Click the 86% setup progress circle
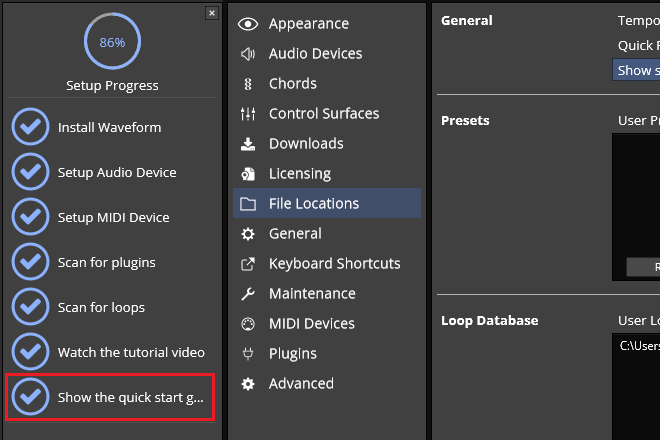The image size is (660, 440). [x=112, y=42]
